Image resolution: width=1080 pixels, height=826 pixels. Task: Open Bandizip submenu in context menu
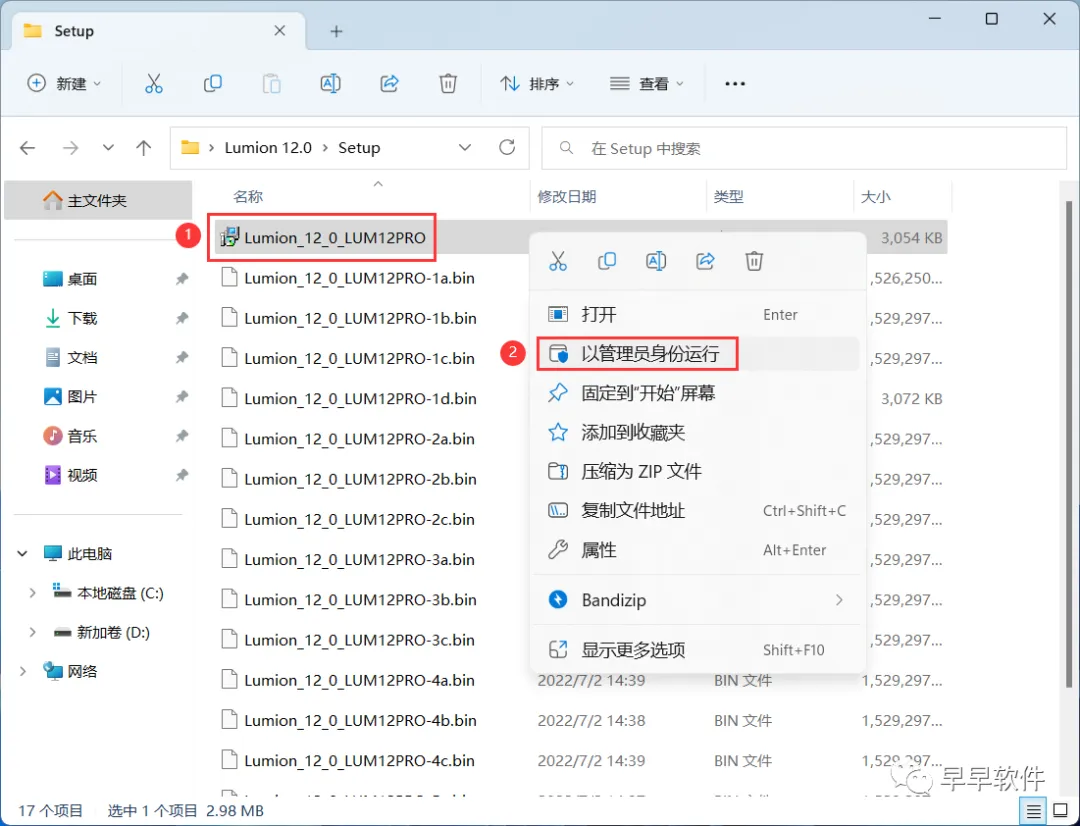click(x=697, y=600)
